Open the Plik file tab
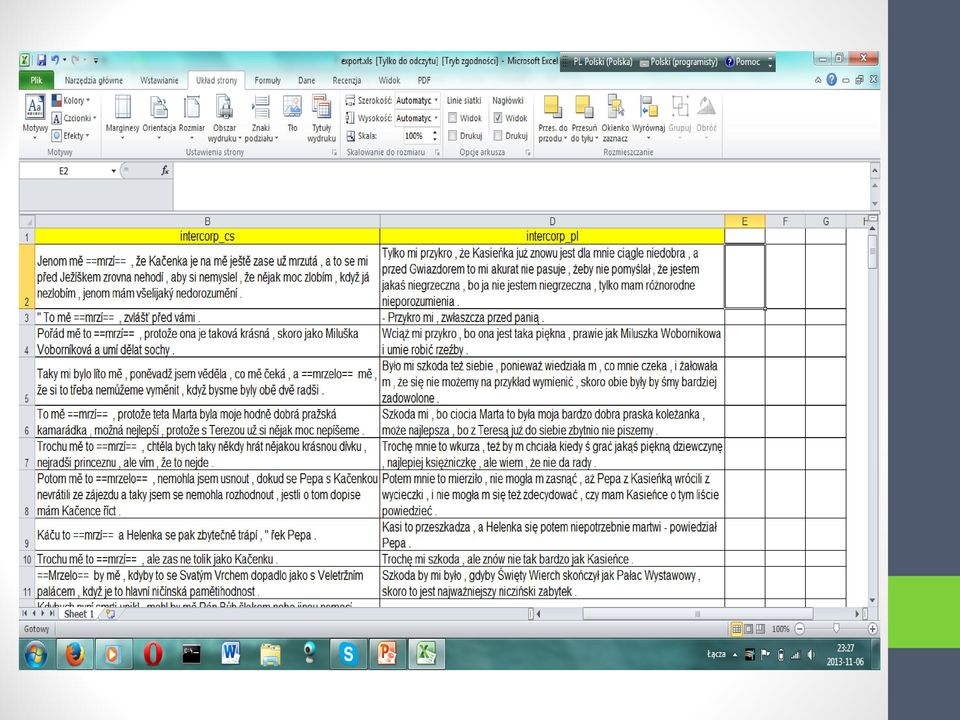The width and height of the screenshot is (960, 720). click(37, 80)
